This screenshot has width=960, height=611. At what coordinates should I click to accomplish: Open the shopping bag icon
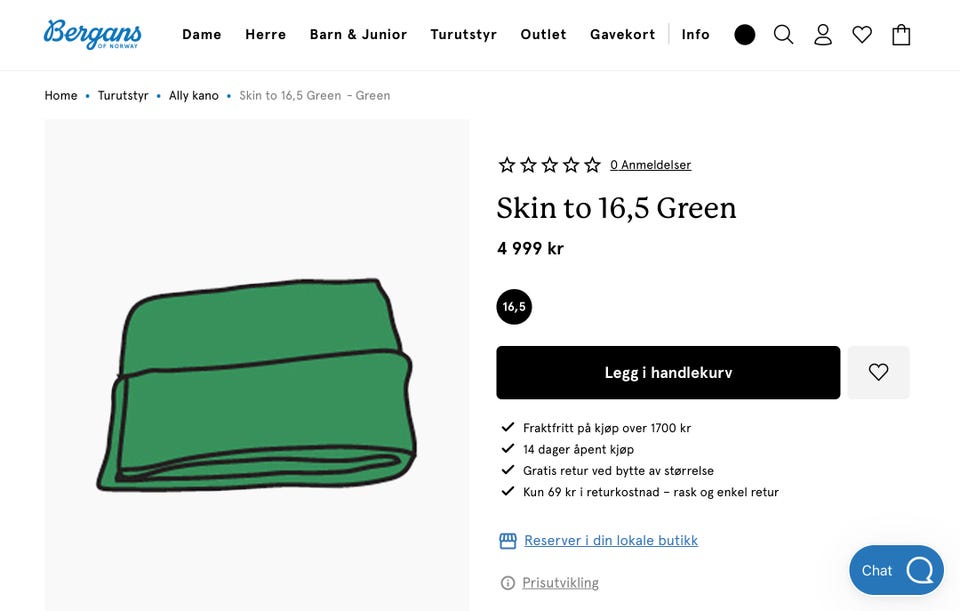(901, 35)
